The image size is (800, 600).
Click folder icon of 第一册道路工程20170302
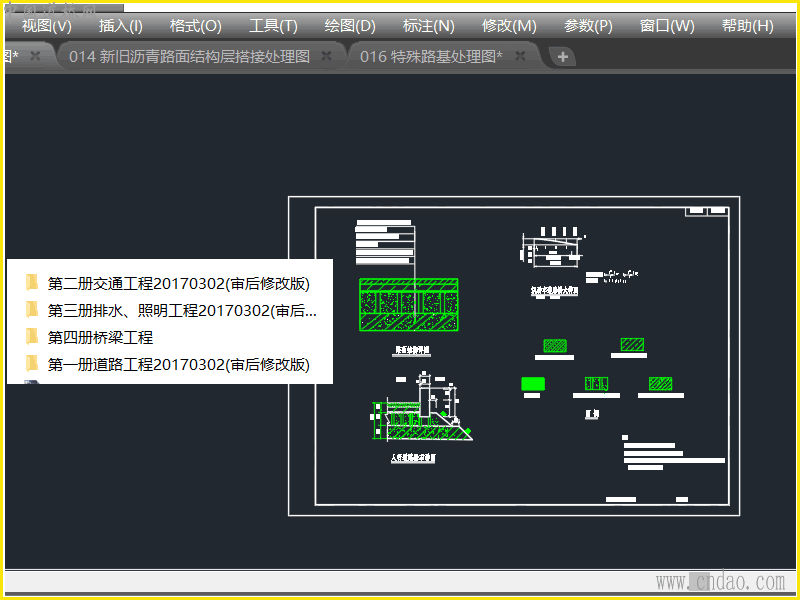coord(32,364)
